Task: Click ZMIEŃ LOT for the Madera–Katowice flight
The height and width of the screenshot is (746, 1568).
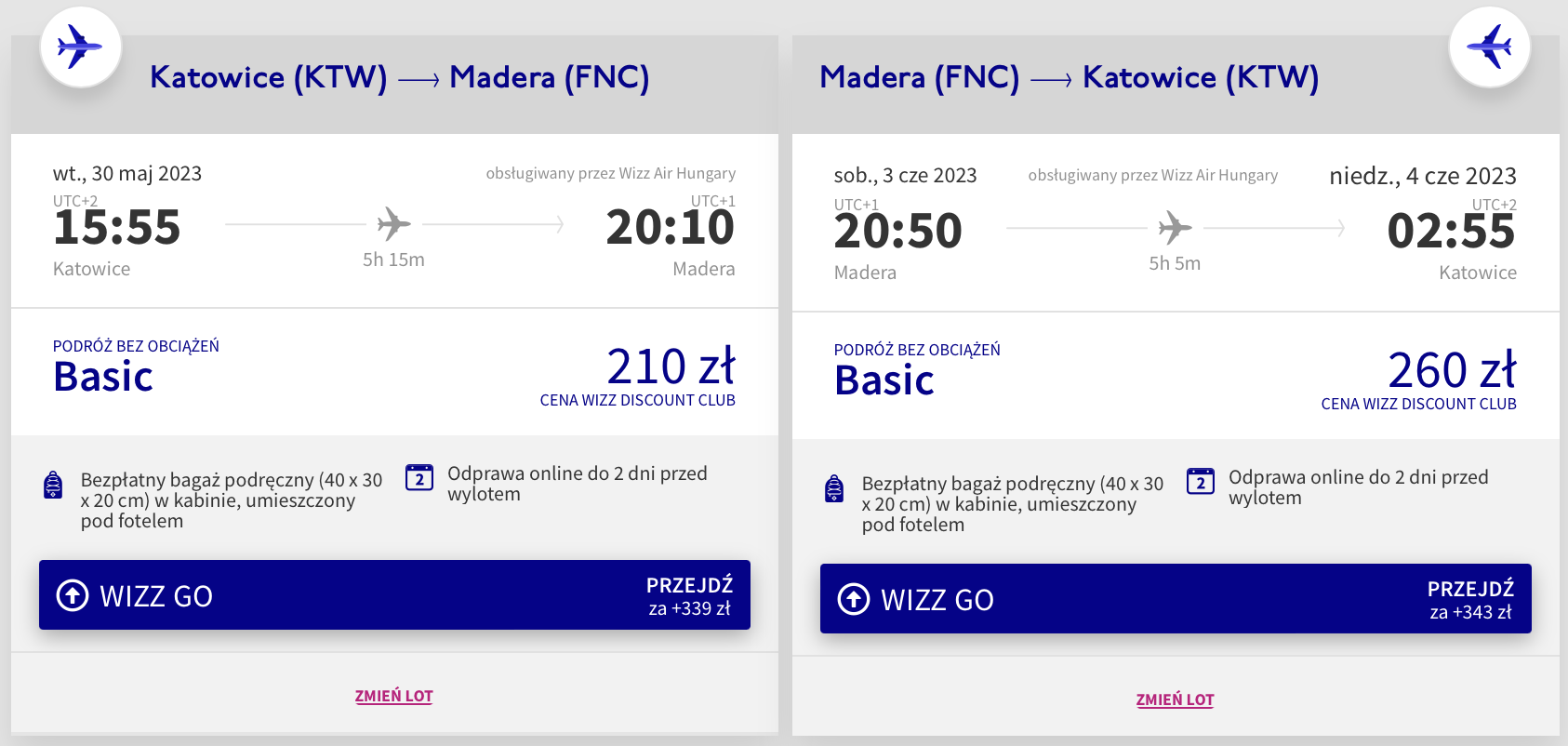Action: (1176, 699)
